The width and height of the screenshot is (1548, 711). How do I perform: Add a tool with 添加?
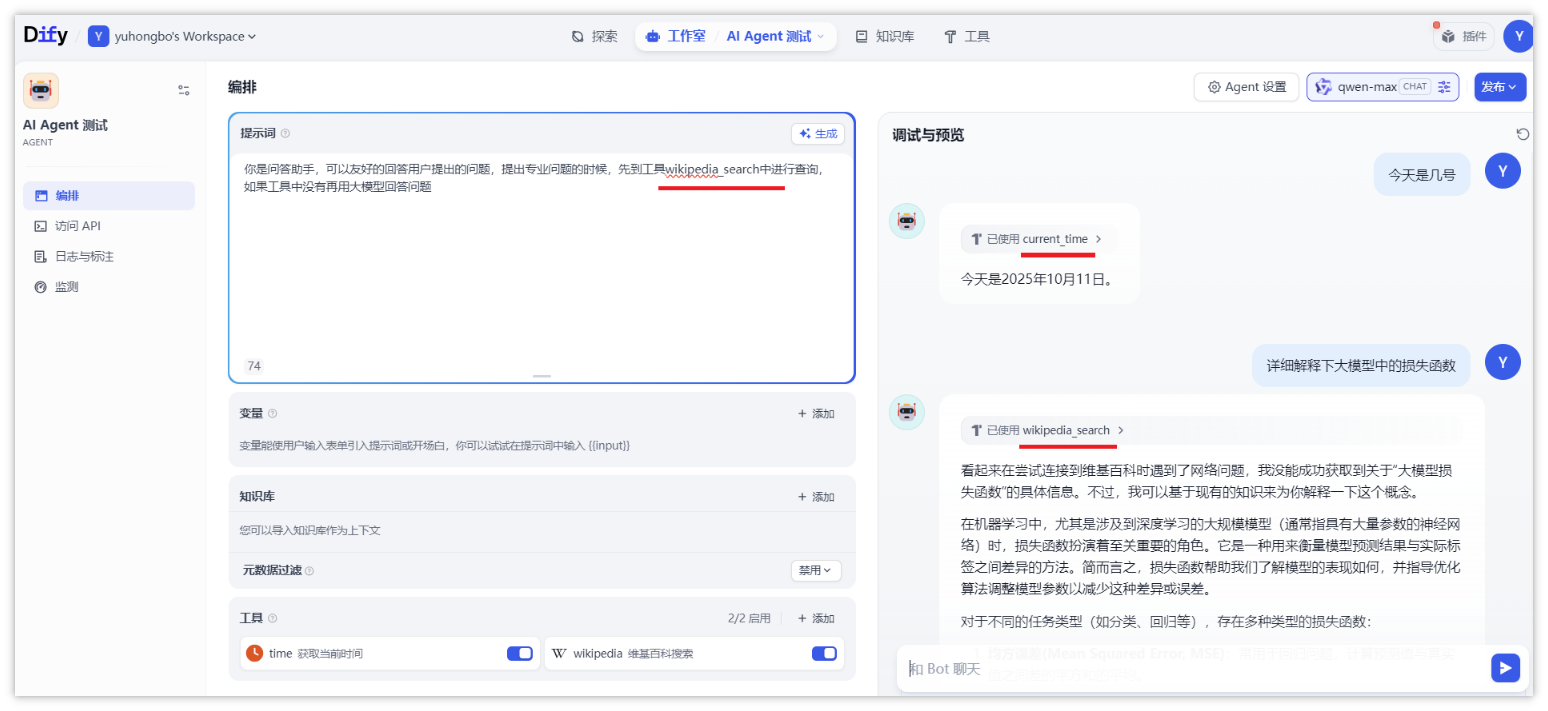(815, 618)
